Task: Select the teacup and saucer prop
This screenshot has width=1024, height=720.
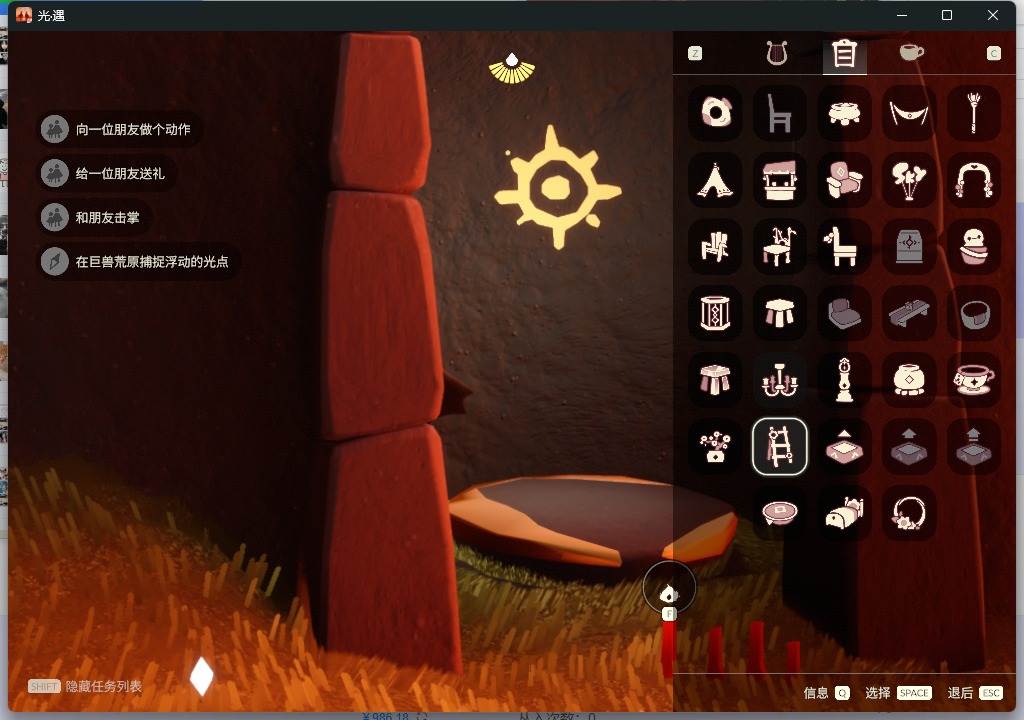Action: (974, 380)
